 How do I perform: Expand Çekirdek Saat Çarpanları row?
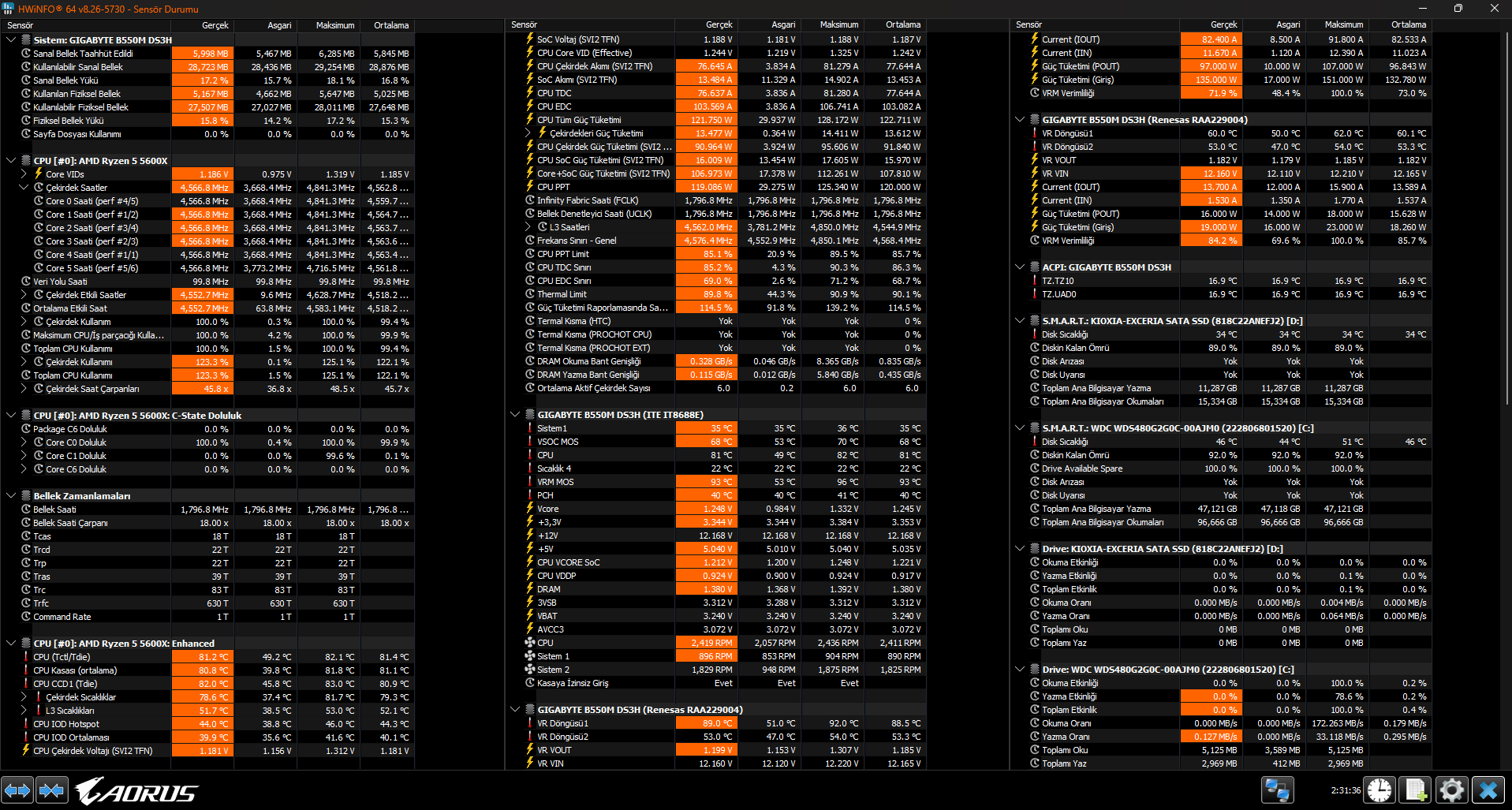[24, 389]
